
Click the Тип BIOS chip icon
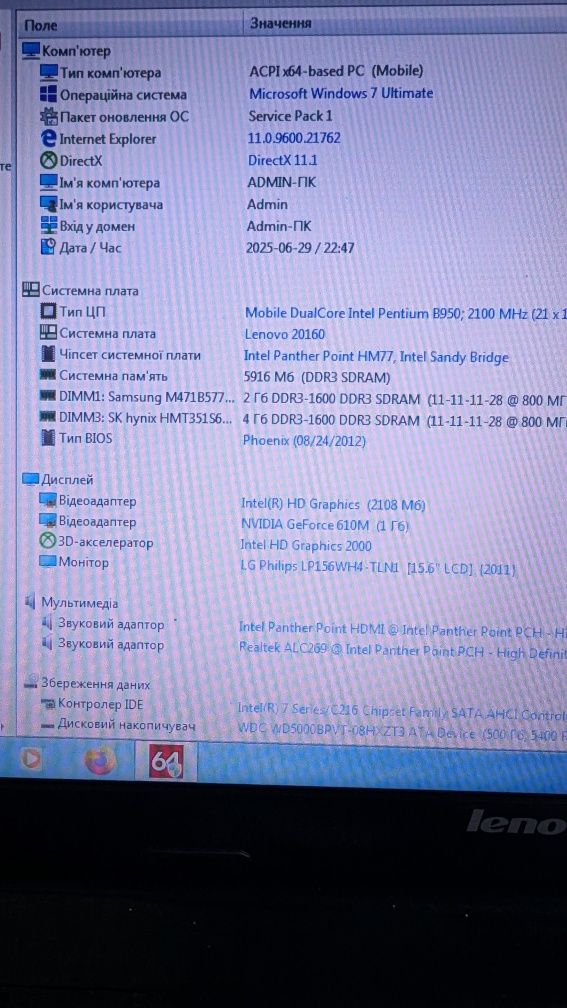point(48,438)
